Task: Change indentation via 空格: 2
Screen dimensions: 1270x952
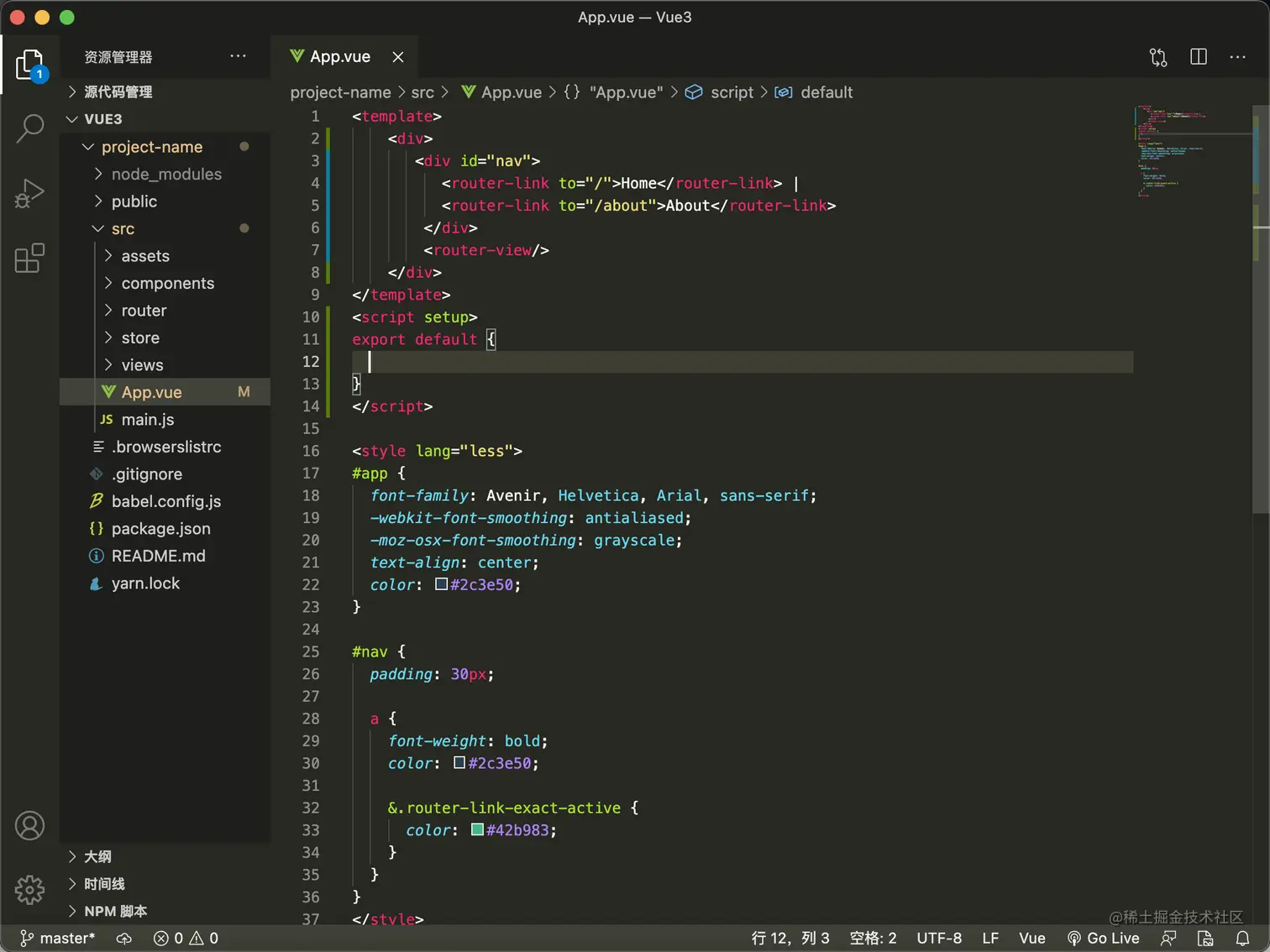Action: [873, 939]
